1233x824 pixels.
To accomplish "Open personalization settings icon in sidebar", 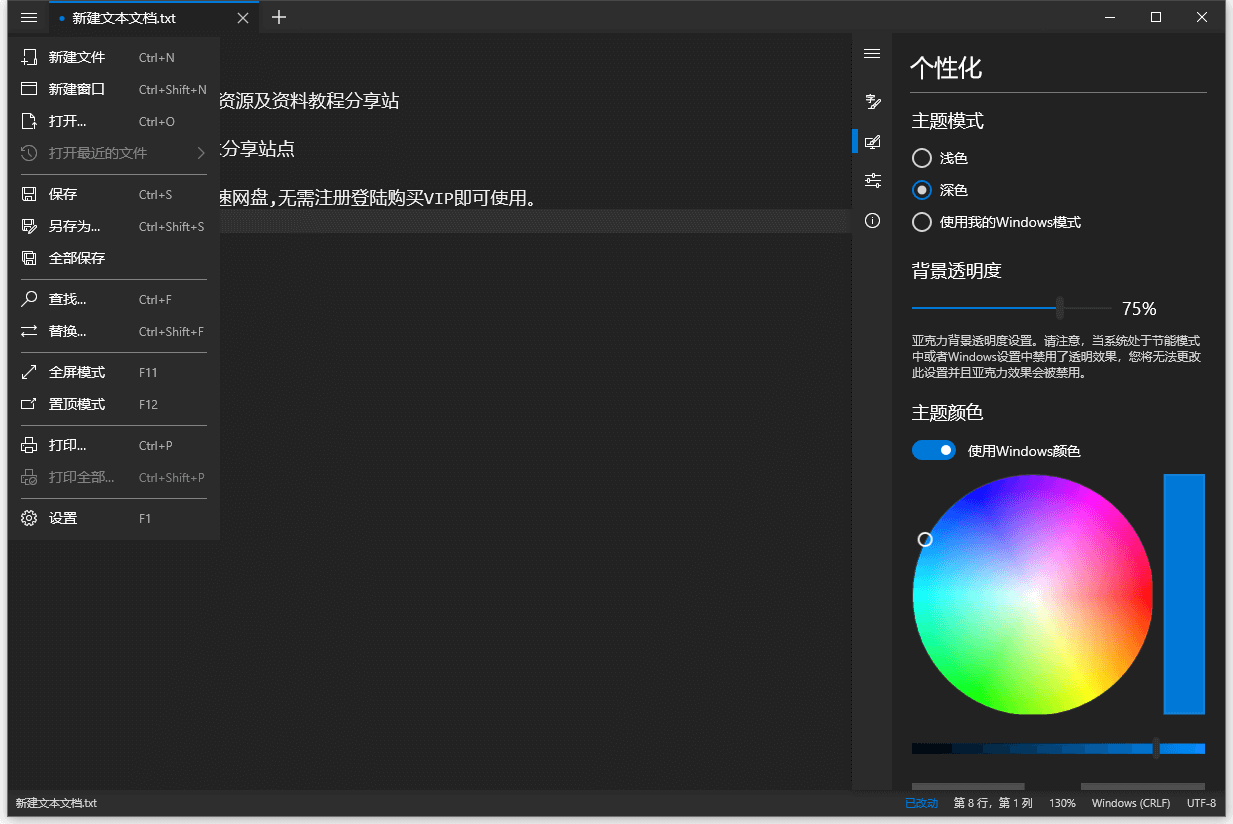I will pyautogui.click(x=872, y=141).
